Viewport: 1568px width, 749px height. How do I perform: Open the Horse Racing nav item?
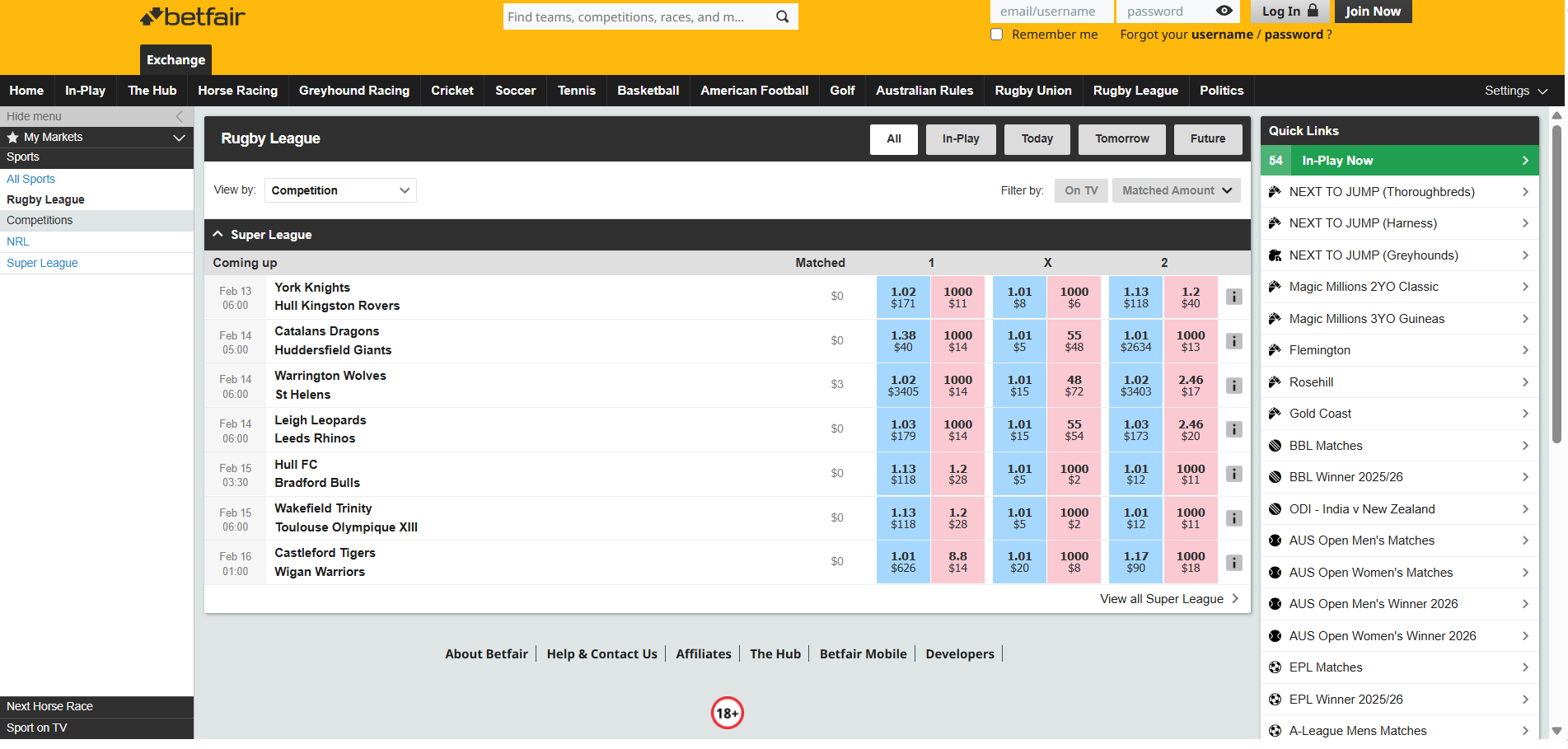tap(237, 91)
